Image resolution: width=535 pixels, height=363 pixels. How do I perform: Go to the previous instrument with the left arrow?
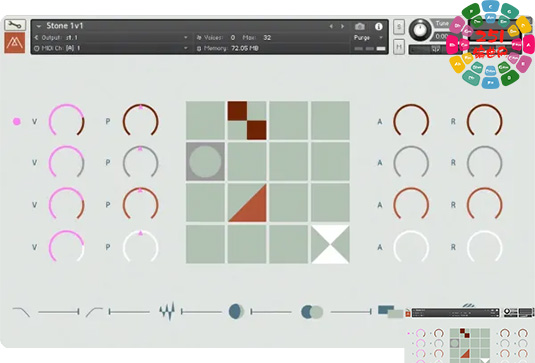pos(331,26)
